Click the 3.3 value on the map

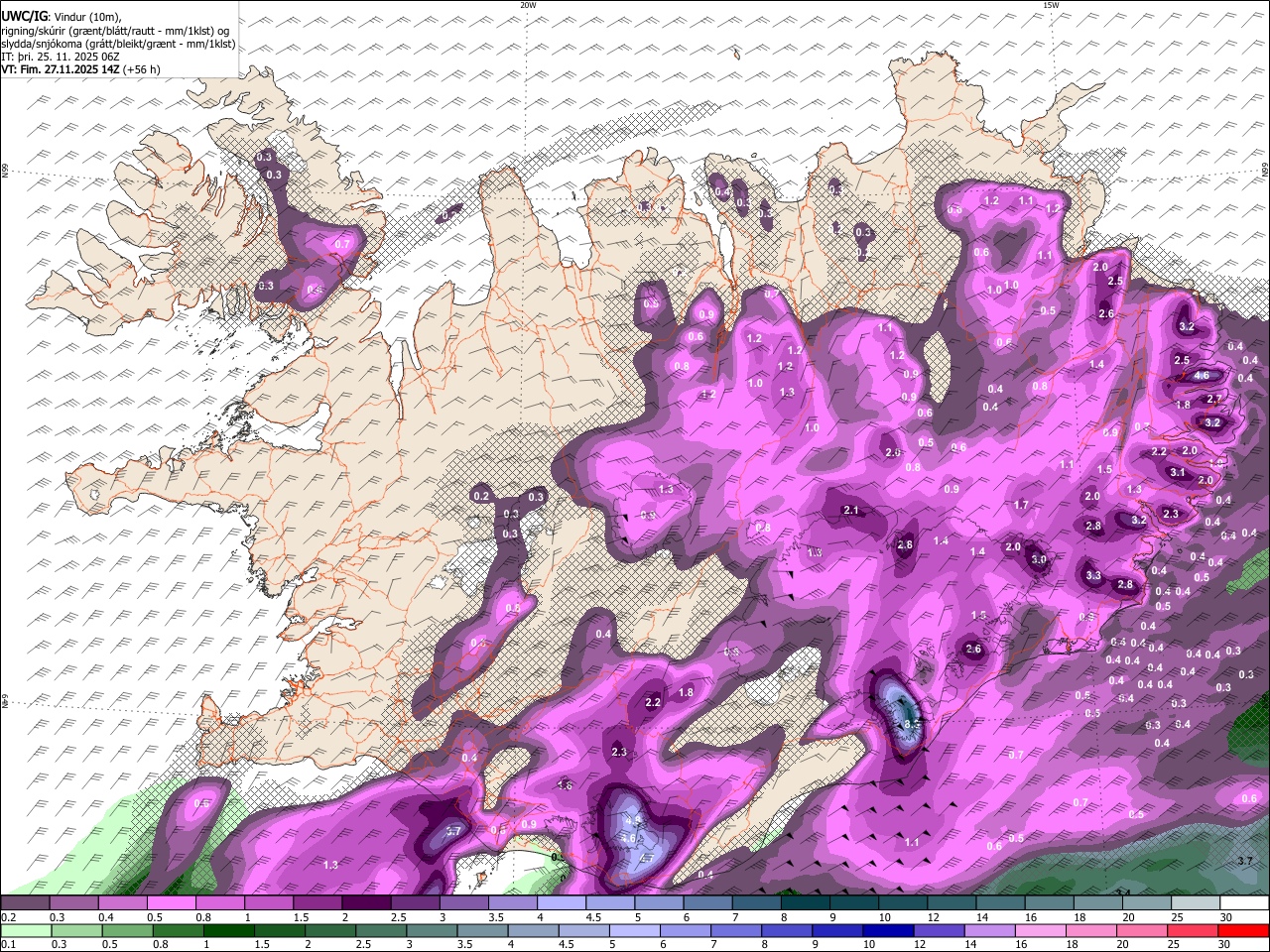[1093, 575]
